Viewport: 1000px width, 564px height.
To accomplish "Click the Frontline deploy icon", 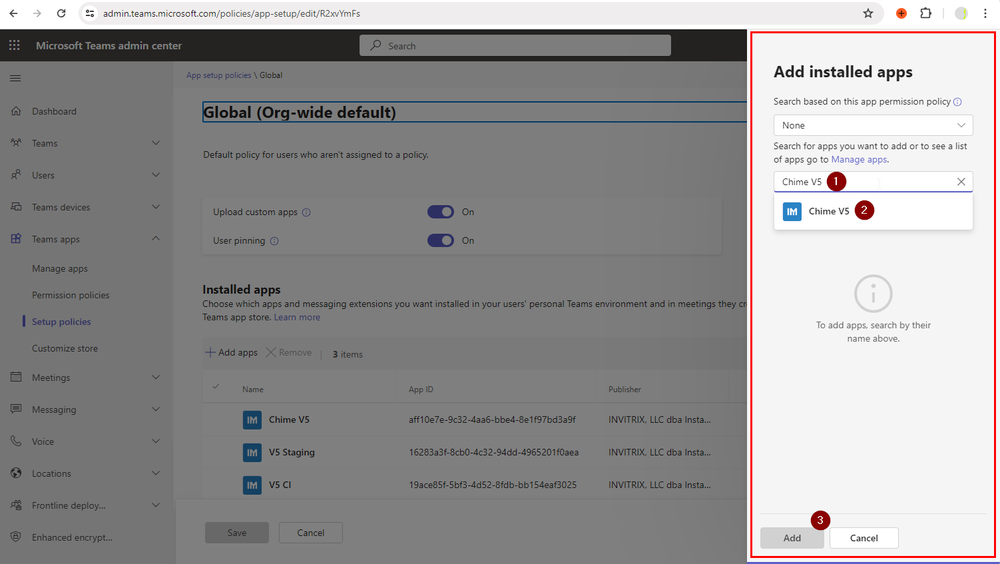I will (x=16, y=505).
